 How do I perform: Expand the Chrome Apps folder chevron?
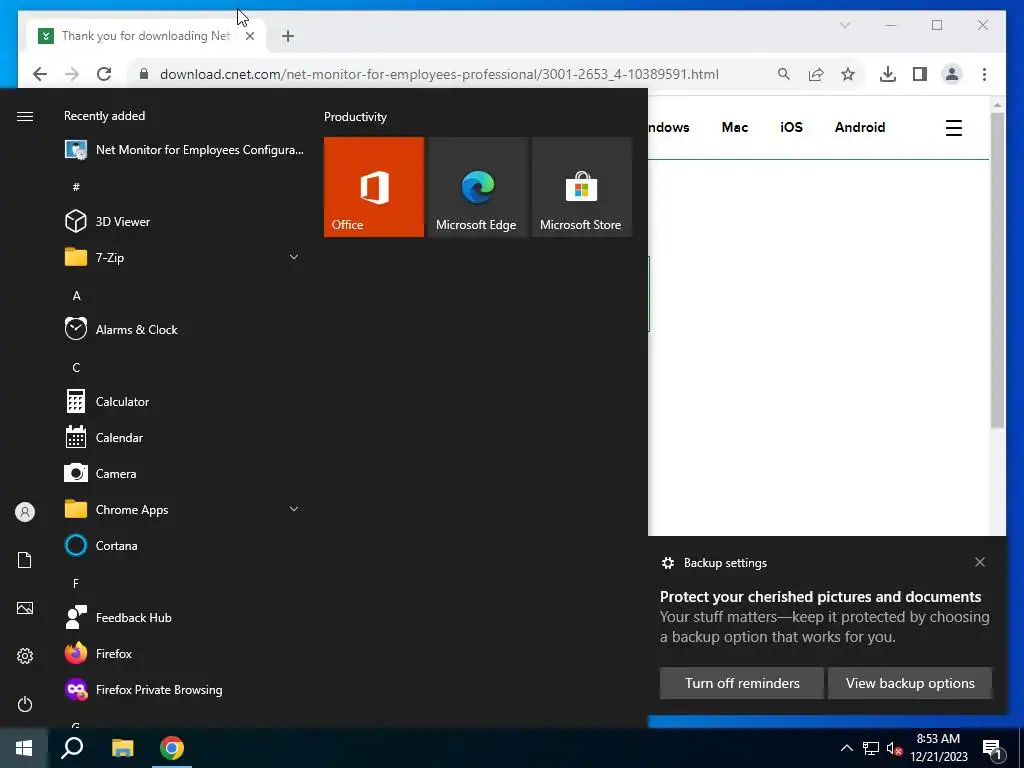click(x=294, y=509)
